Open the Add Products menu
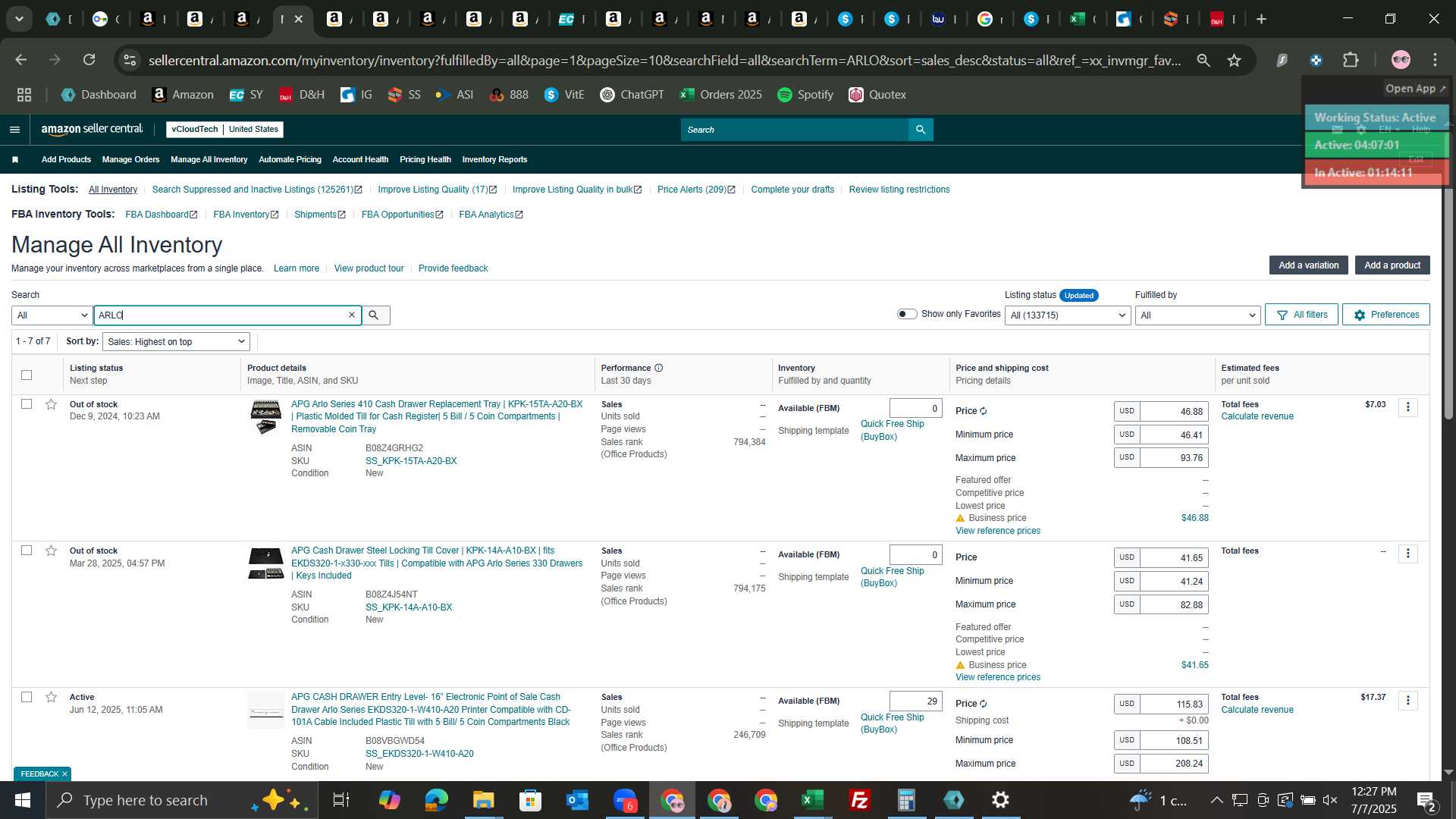This screenshot has width=1456, height=819. (66, 160)
